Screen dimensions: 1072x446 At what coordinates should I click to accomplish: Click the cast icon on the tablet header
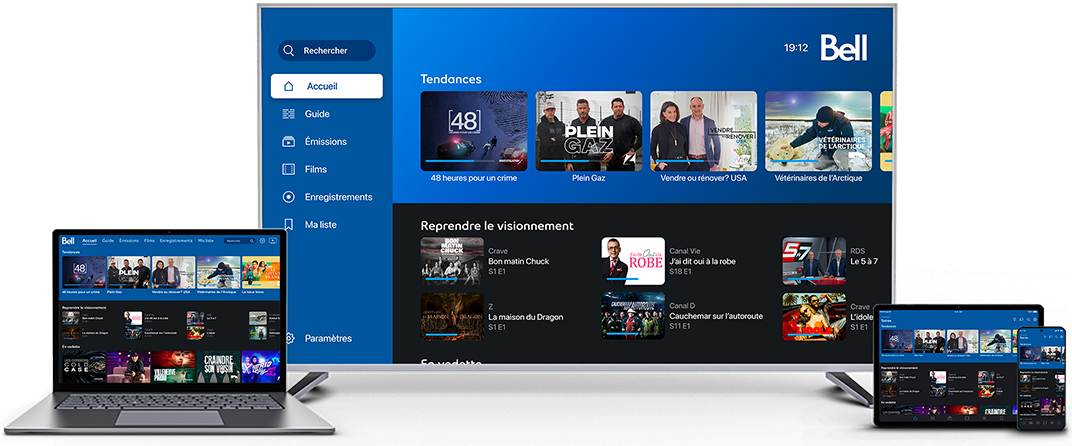1021,319
